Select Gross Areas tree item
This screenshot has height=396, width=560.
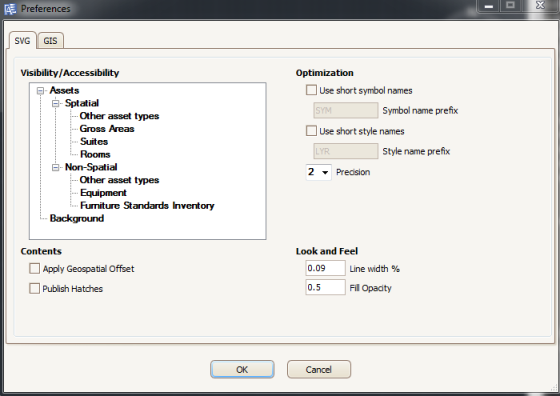click(107, 129)
